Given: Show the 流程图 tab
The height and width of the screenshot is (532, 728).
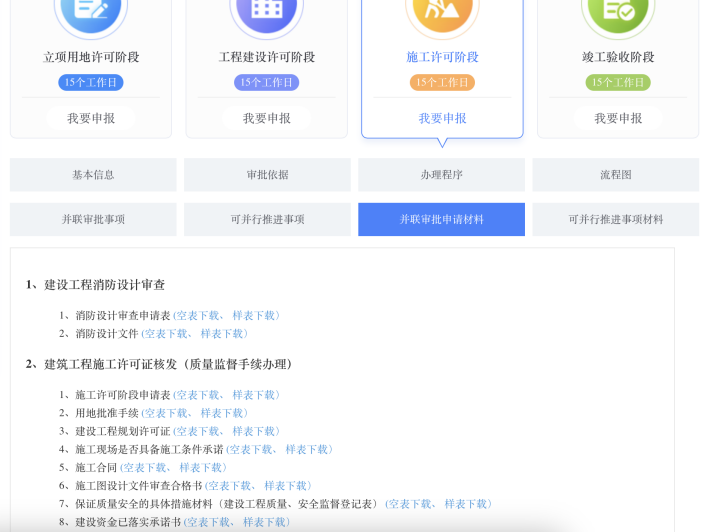Looking at the screenshot, I should (x=615, y=175).
